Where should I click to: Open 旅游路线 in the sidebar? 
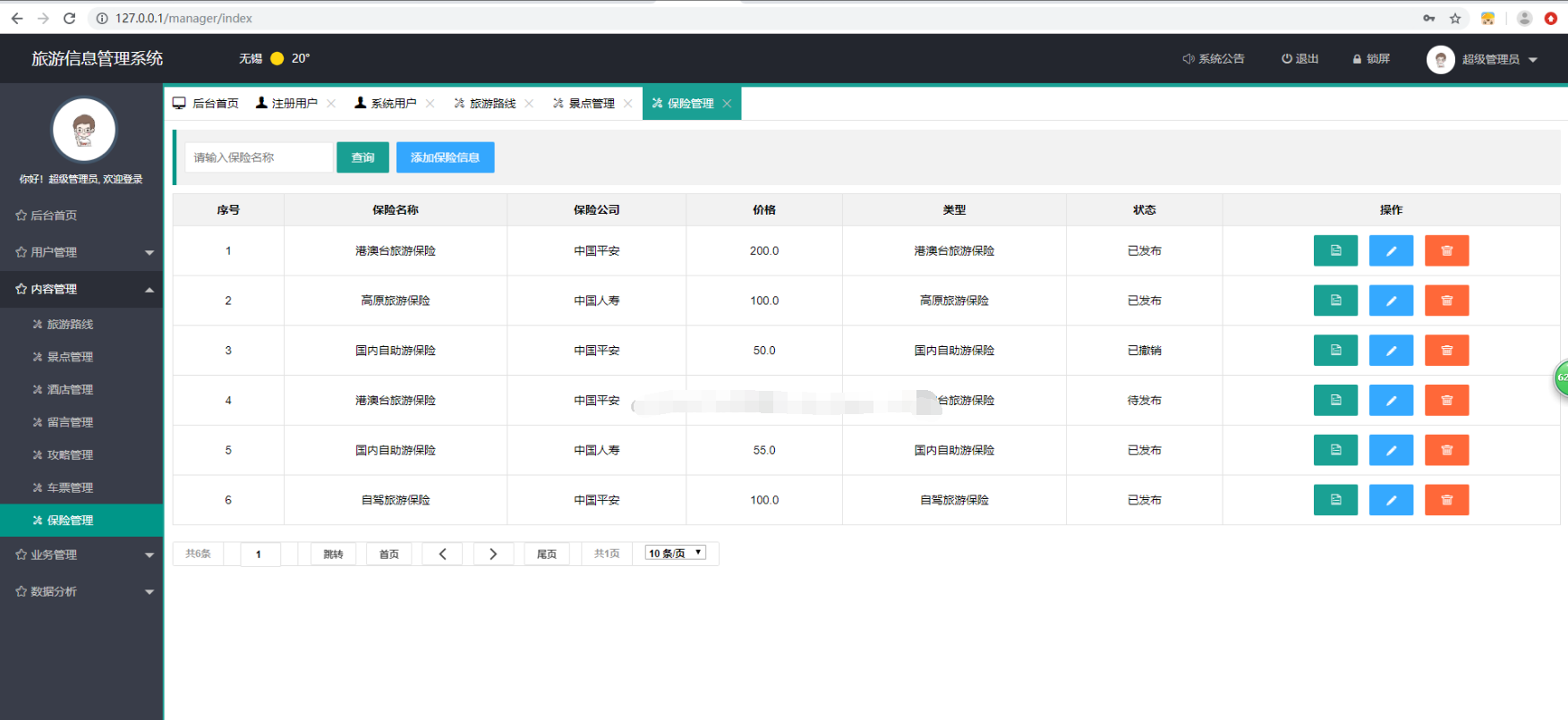[x=81, y=324]
